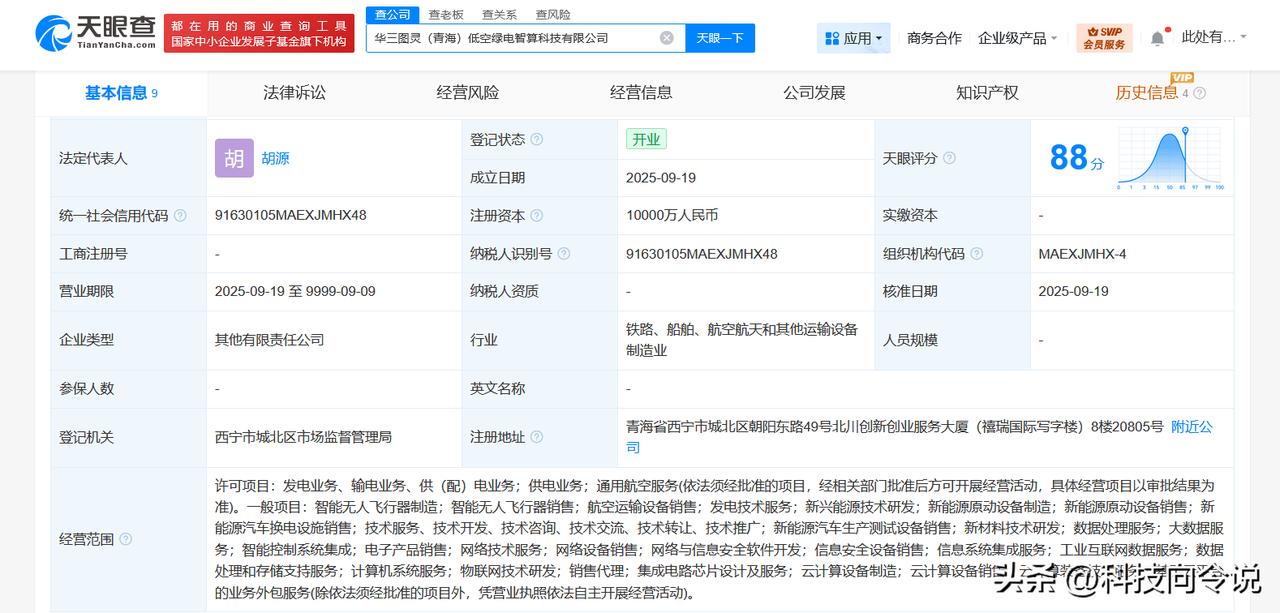Click help icon next to 统一社会信用代码

180,215
